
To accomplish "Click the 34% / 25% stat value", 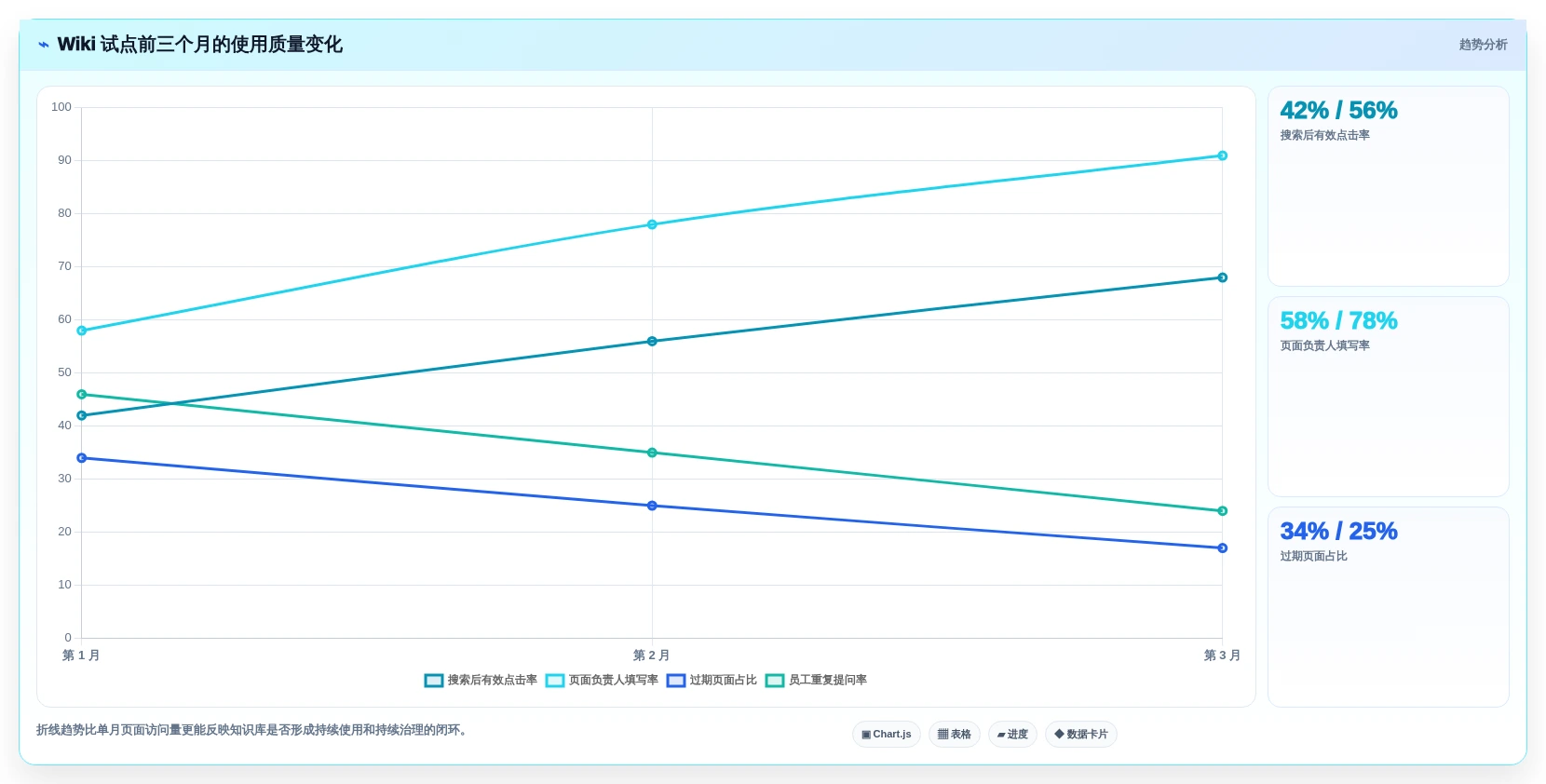I will [x=1338, y=532].
